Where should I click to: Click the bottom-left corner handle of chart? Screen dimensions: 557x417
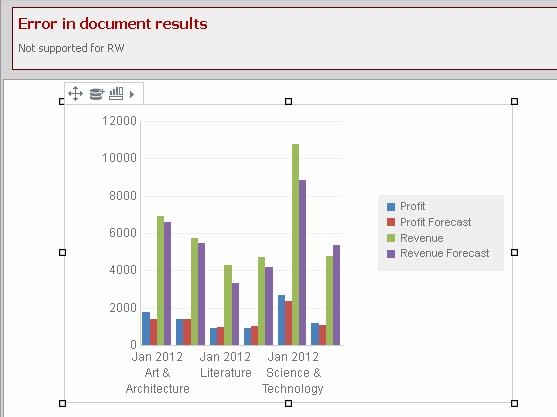tap(62, 404)
